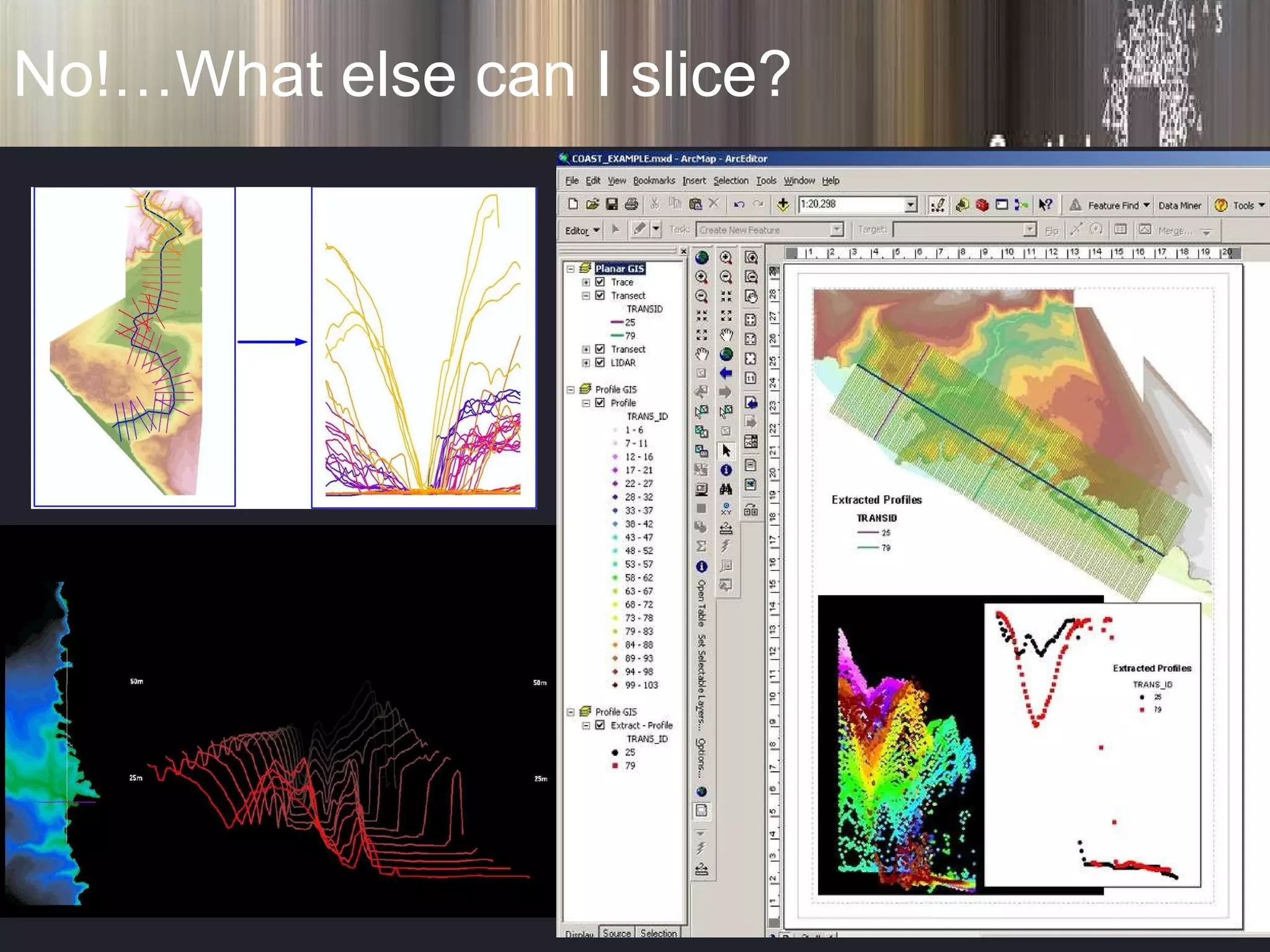Open the map scale dropdown
This screenshot has height=952, width=1270.
910,205
